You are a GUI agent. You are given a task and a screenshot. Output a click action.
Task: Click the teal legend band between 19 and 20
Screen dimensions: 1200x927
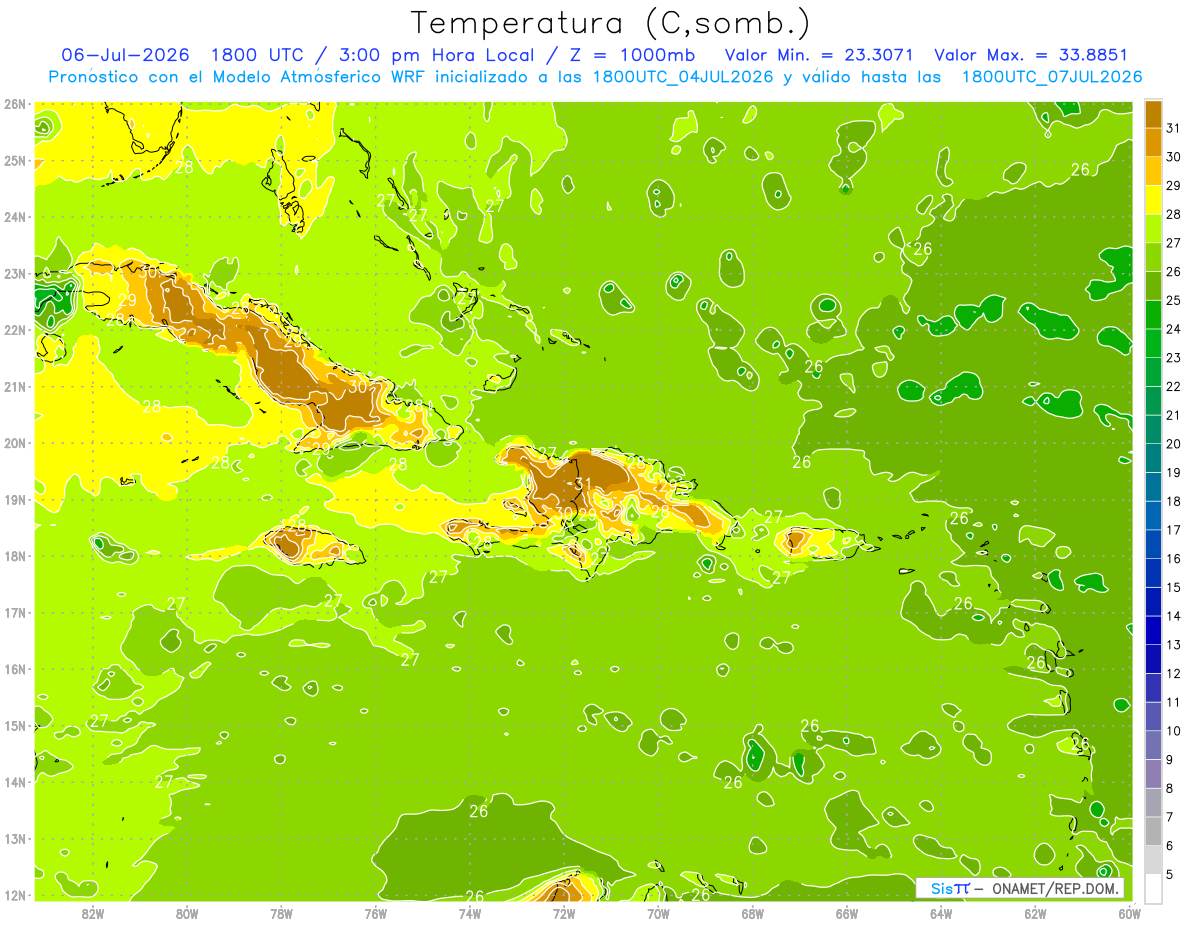coord(1153,458)
